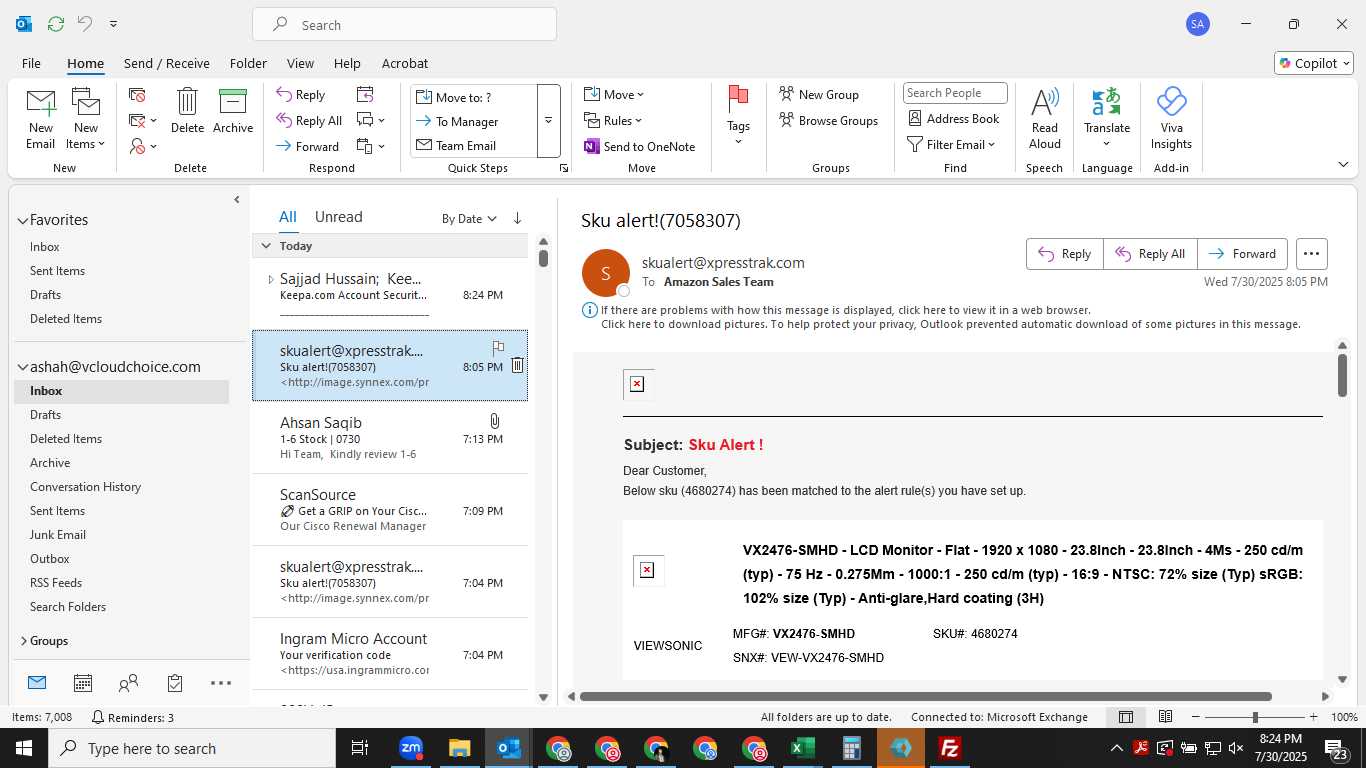Open the Send / Receive tab
Viewport: 1366px width, 768px height.
[x=166, y=63]
